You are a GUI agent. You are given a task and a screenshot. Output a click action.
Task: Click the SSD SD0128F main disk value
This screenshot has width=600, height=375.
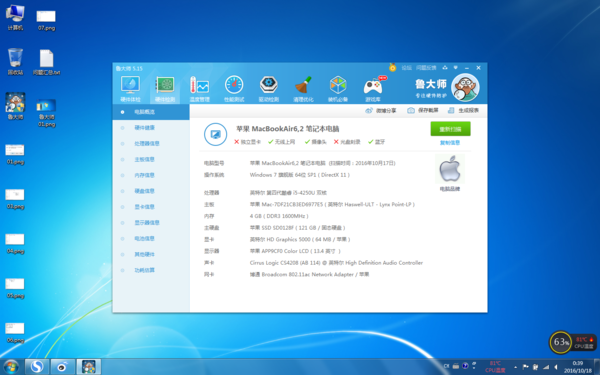[297, 228]
